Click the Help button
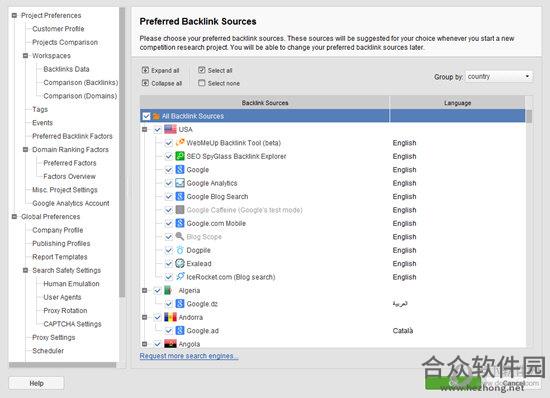The width and height of the screenshot is (550, 398). click(36, 383)
